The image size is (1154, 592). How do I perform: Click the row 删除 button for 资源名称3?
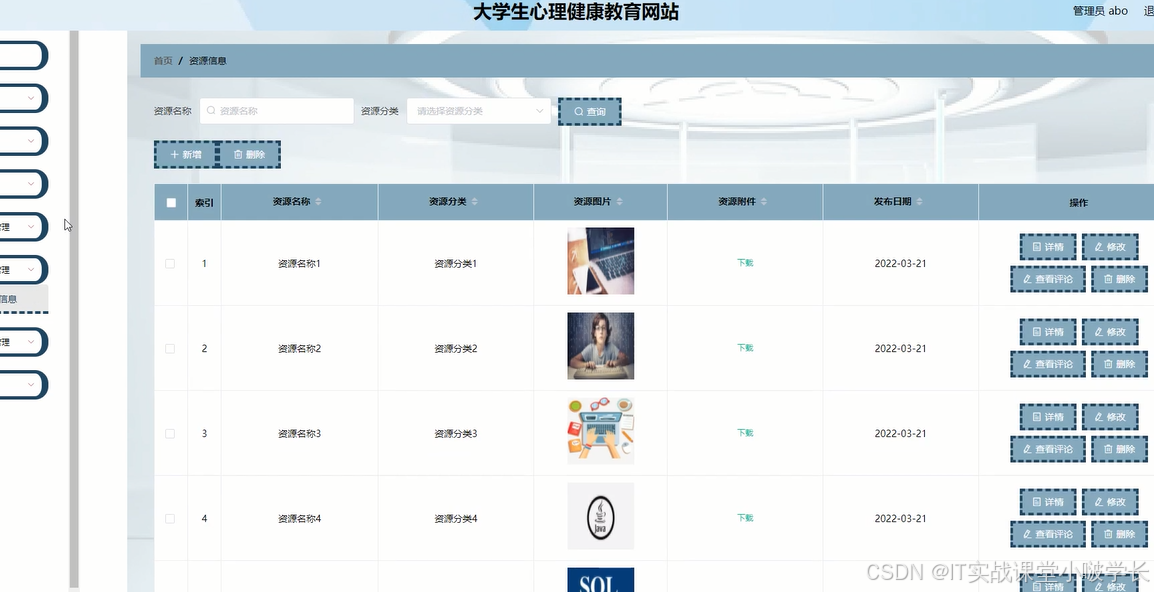click(x=1119, y=448)
